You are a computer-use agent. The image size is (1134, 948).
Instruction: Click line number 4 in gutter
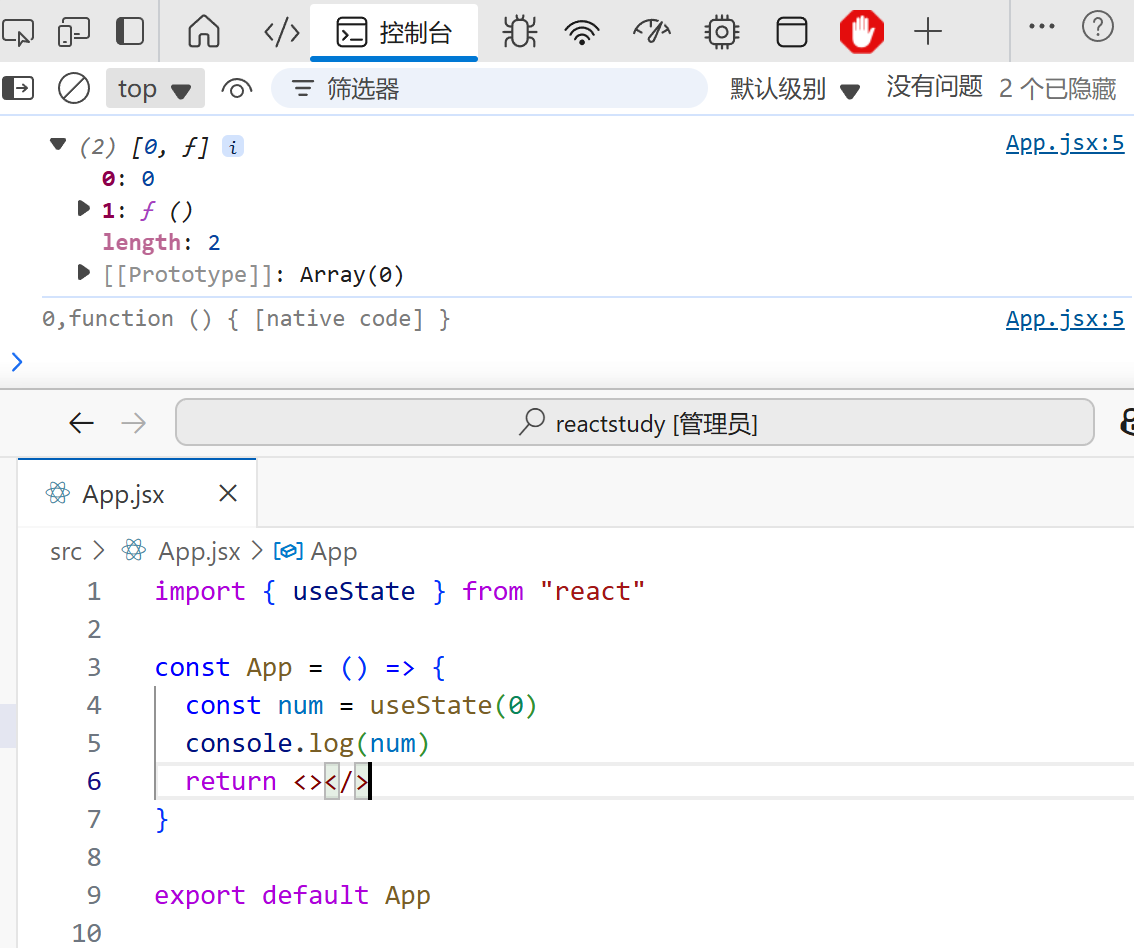(x=94, y=705)
